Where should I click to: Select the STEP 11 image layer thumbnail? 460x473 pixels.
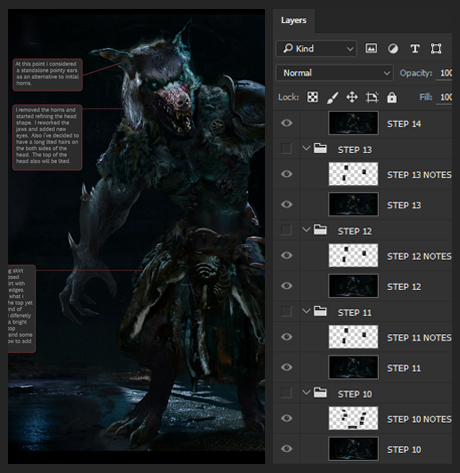coord(353,367)
